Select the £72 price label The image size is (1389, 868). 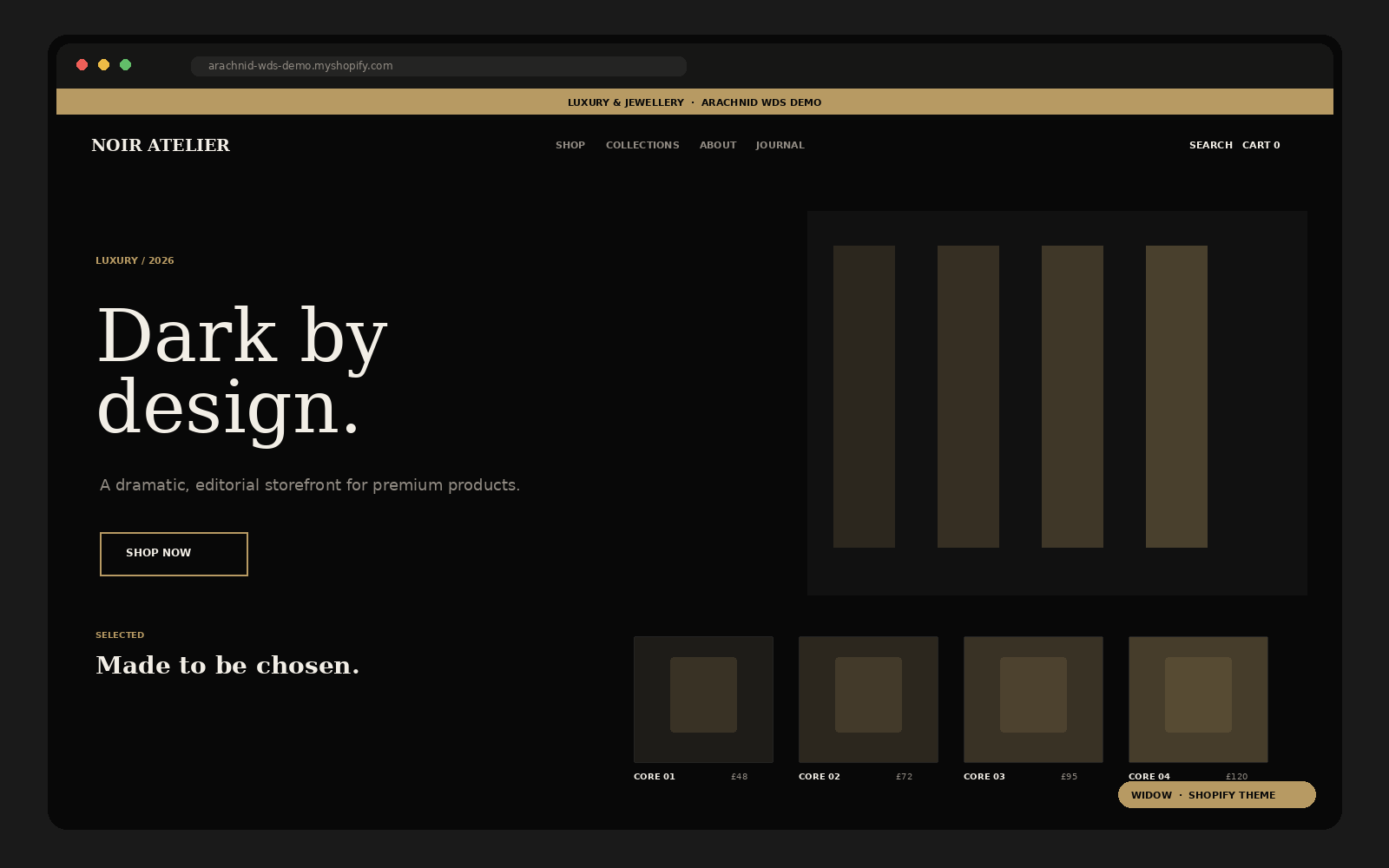pos(905,777)
